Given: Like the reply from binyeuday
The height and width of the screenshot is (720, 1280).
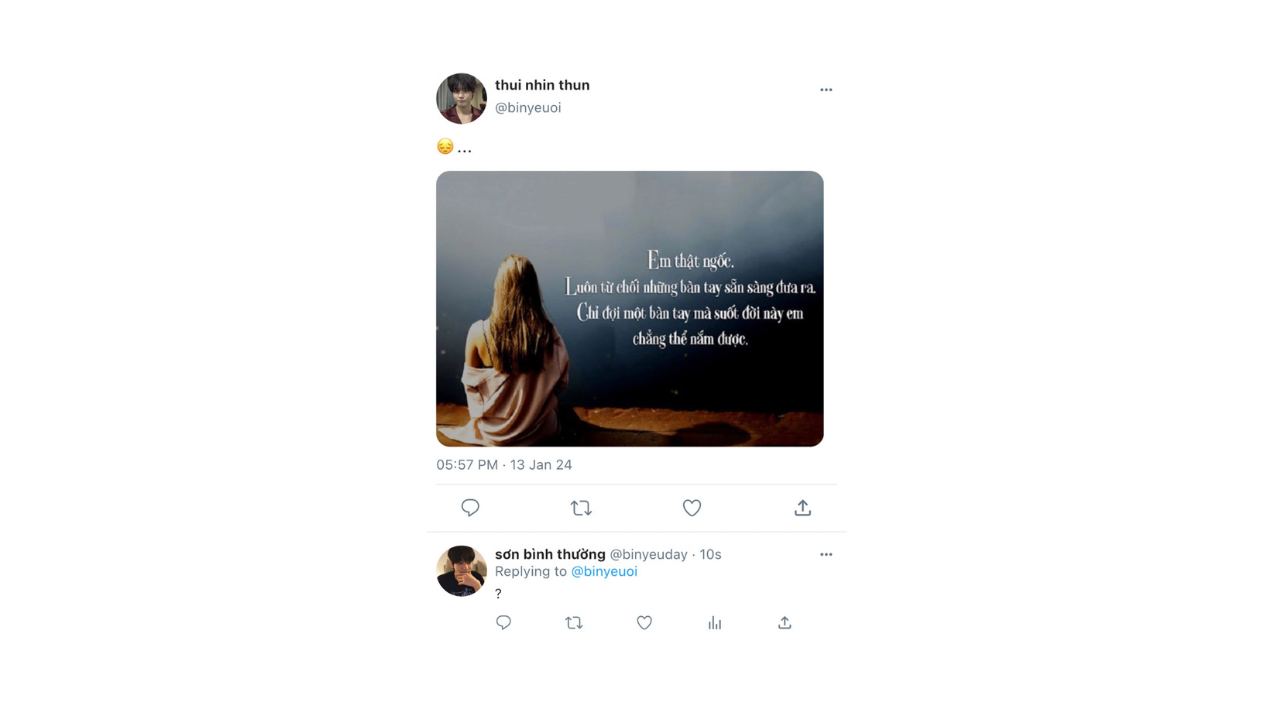Looking at the screenshot, I should point(644,623).
